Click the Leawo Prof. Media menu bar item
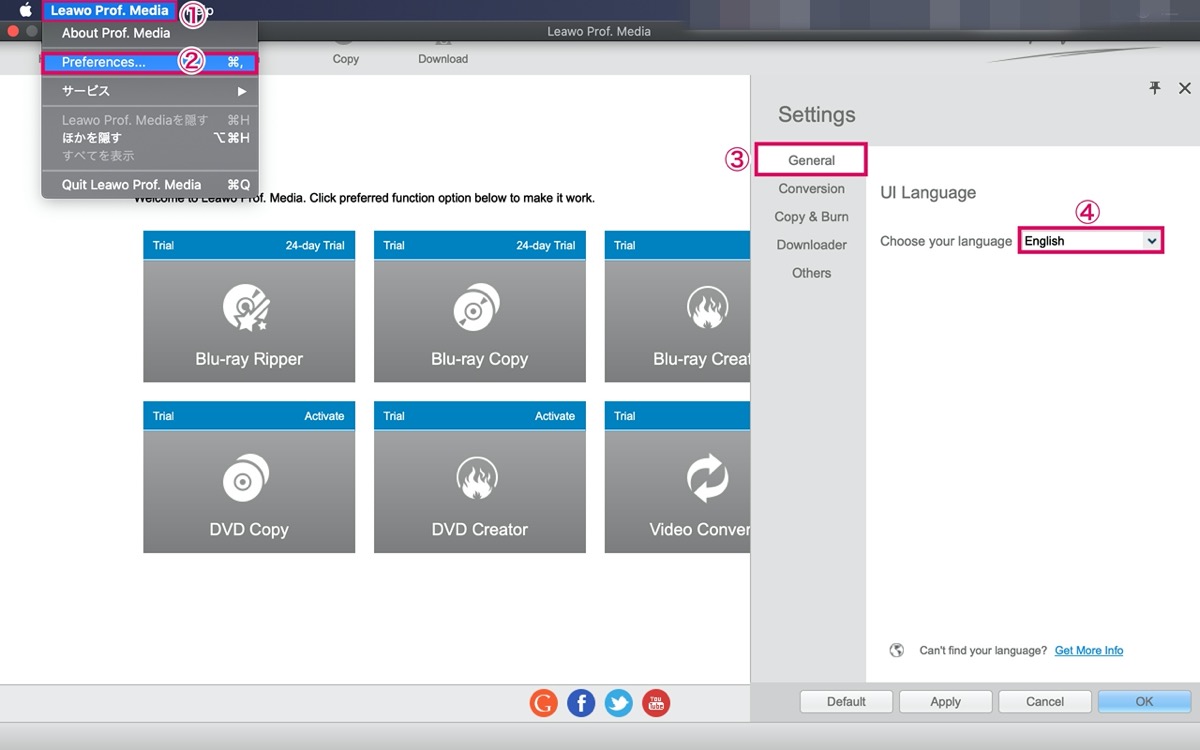 (x=110, y=11)
